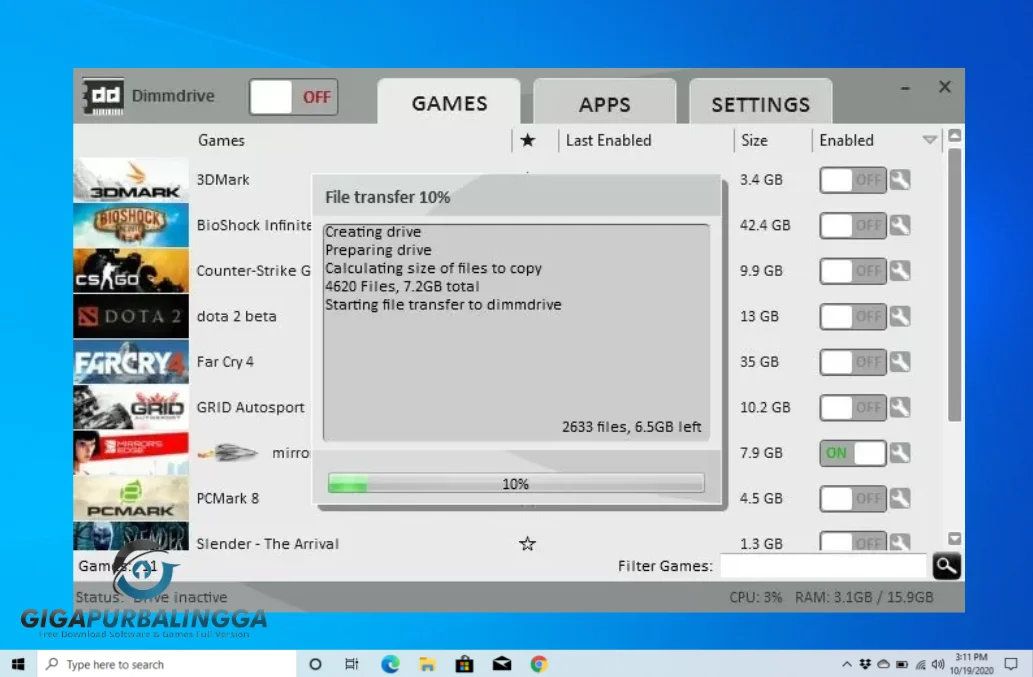This screenshot has height=677, width=1033.
Task: Open wrench settings for the 7.9 GB game
Action: [x=900, y=453]
